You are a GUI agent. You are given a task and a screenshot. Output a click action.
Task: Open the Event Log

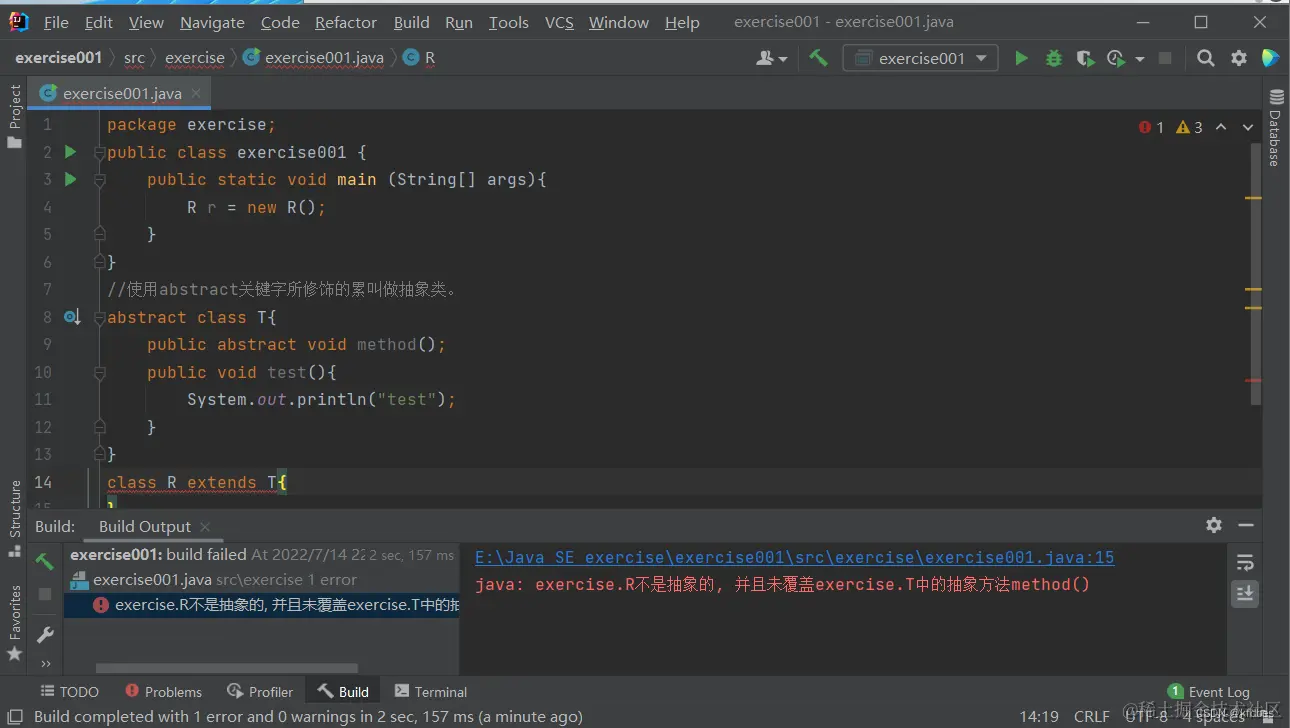click(x=1209, y=691)
